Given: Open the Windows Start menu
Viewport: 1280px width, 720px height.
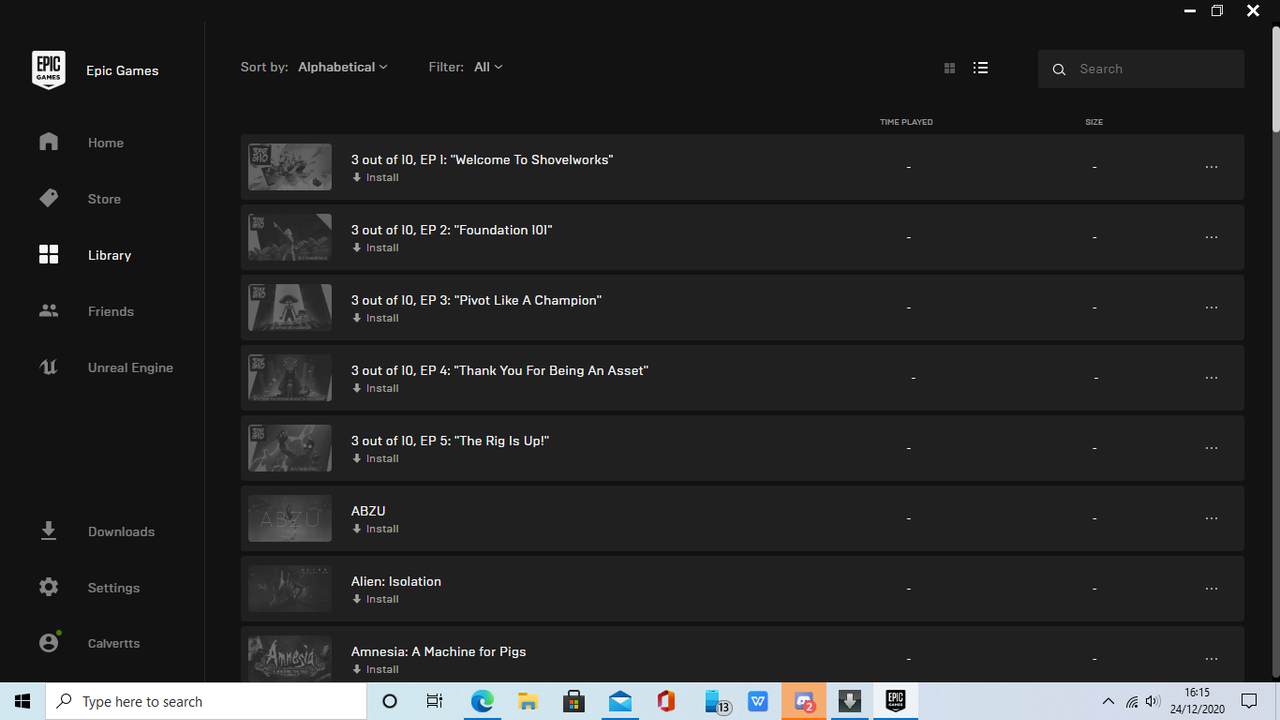Looking at the screenshot, I should click(23, 701).
